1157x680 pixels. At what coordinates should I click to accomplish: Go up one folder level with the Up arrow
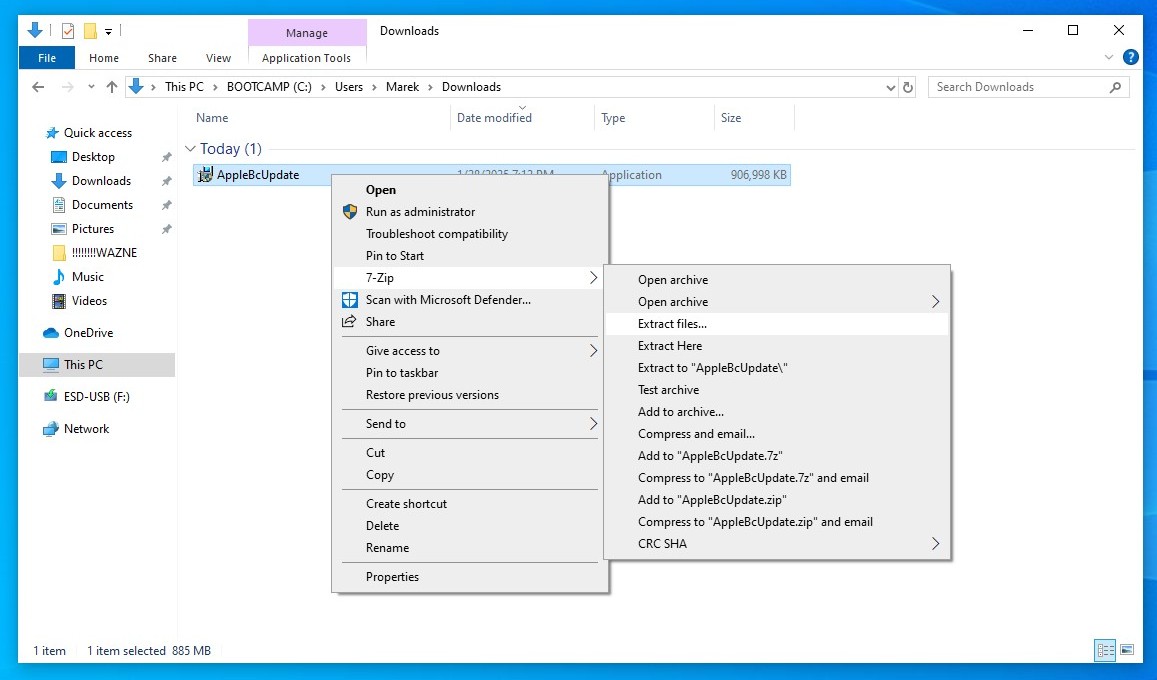coord(112,87)
